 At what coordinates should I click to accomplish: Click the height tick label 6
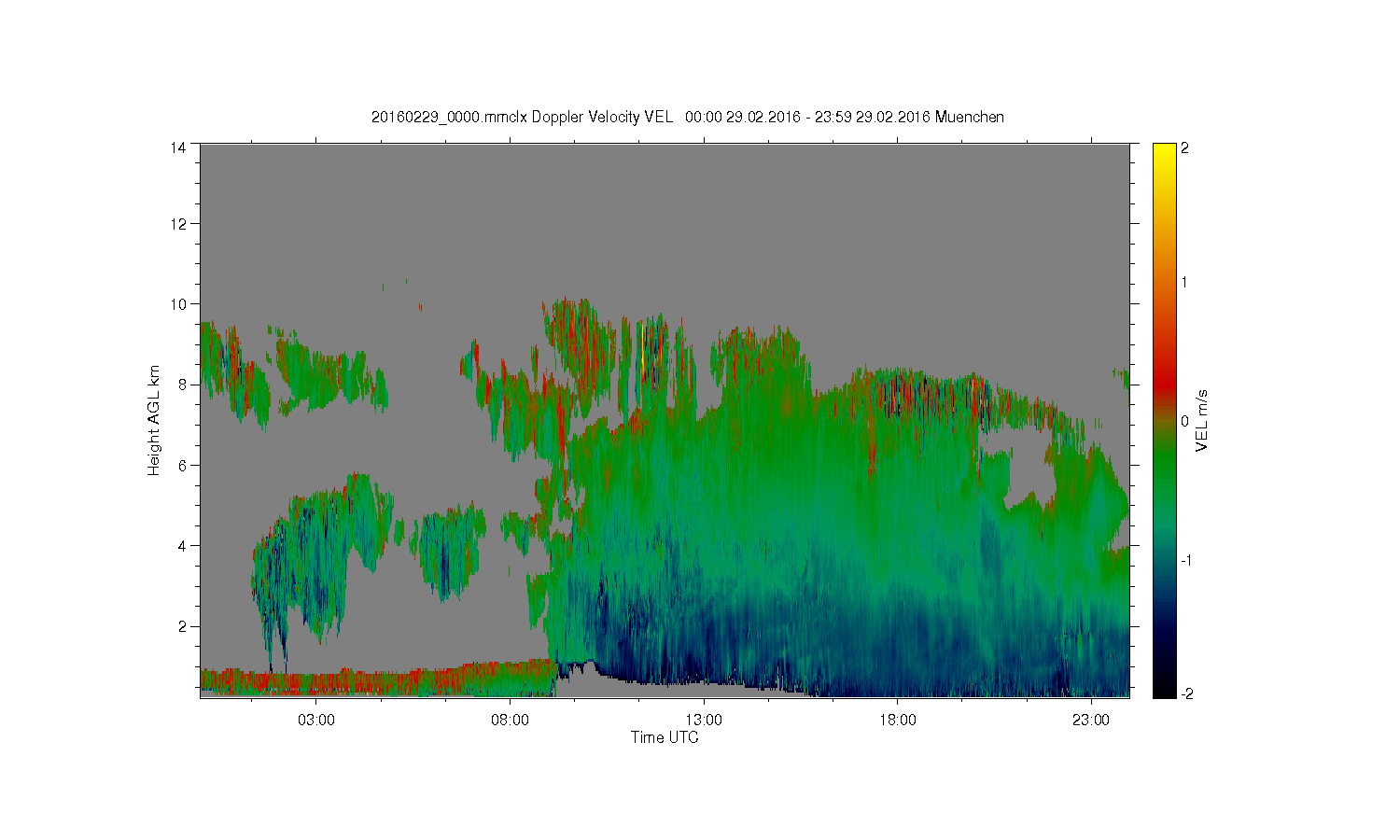pos(182,465)
